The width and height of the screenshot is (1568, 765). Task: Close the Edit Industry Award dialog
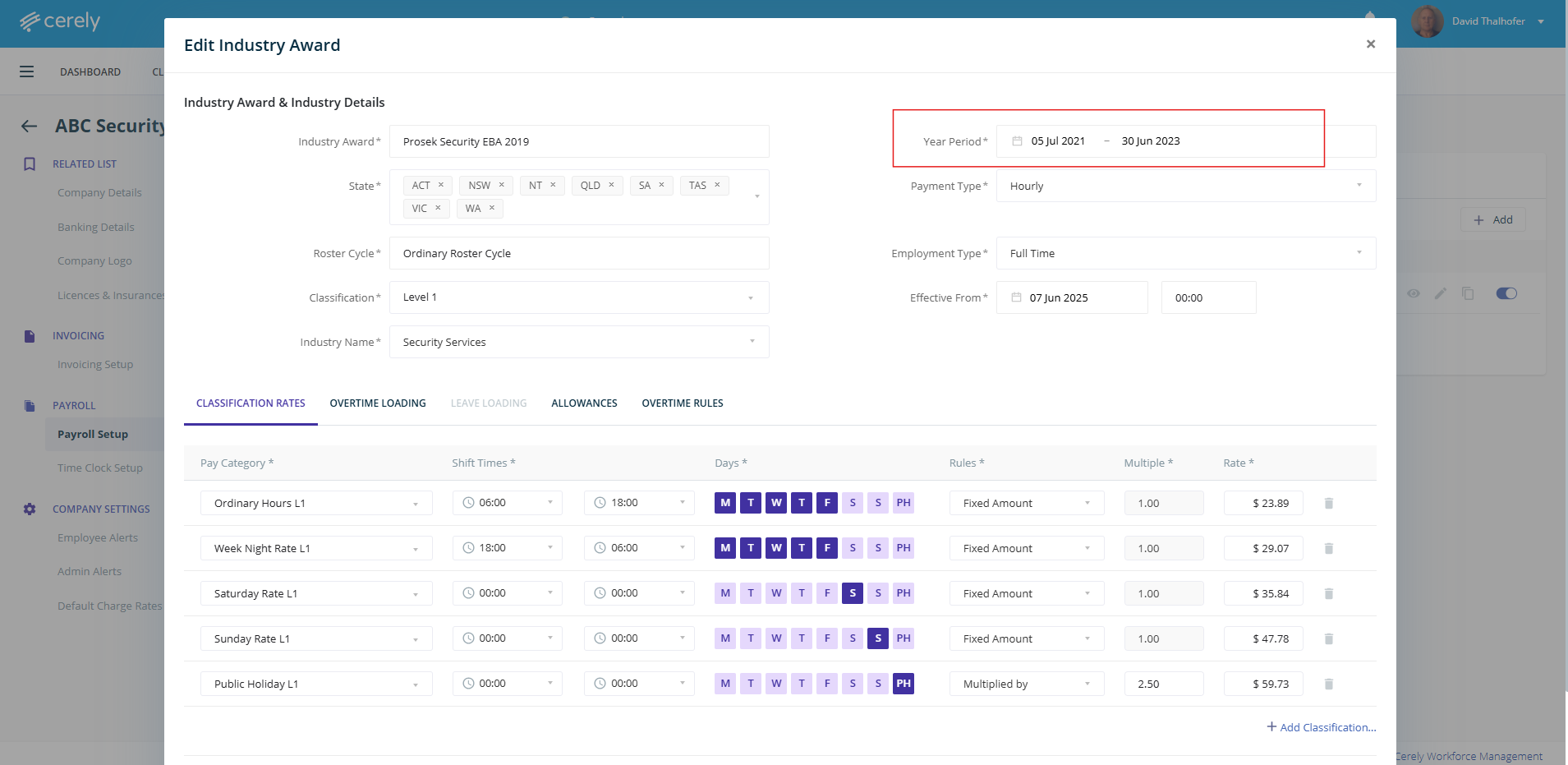click(1370, 44)
